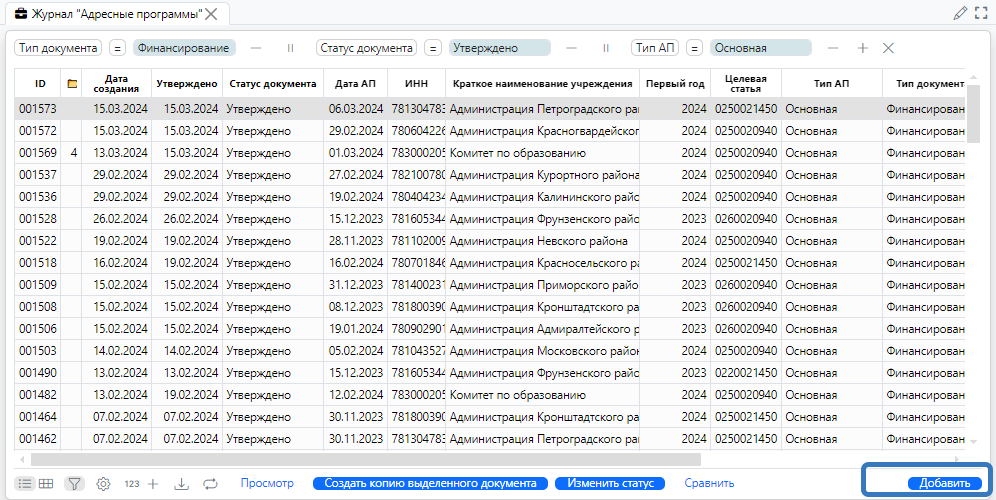Screen dimensions: 996x500
Task: Expand journal to fullscreen
Action: [981, 13]
